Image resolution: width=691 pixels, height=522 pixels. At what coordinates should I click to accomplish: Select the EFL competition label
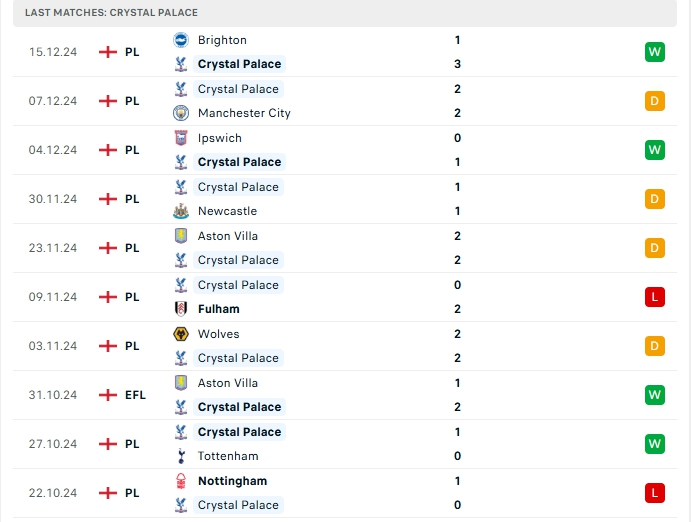coord(135,395)
